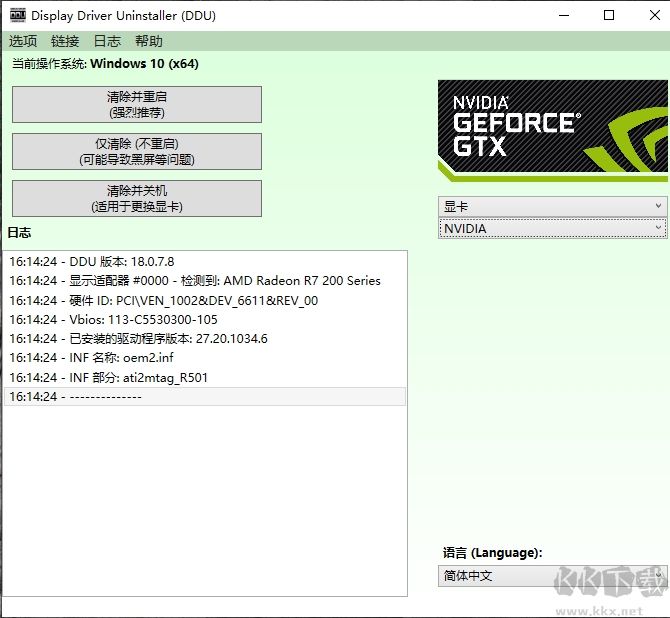
Task: Expand the NVIDIA vendor dropdown
Action: (552, 228)
